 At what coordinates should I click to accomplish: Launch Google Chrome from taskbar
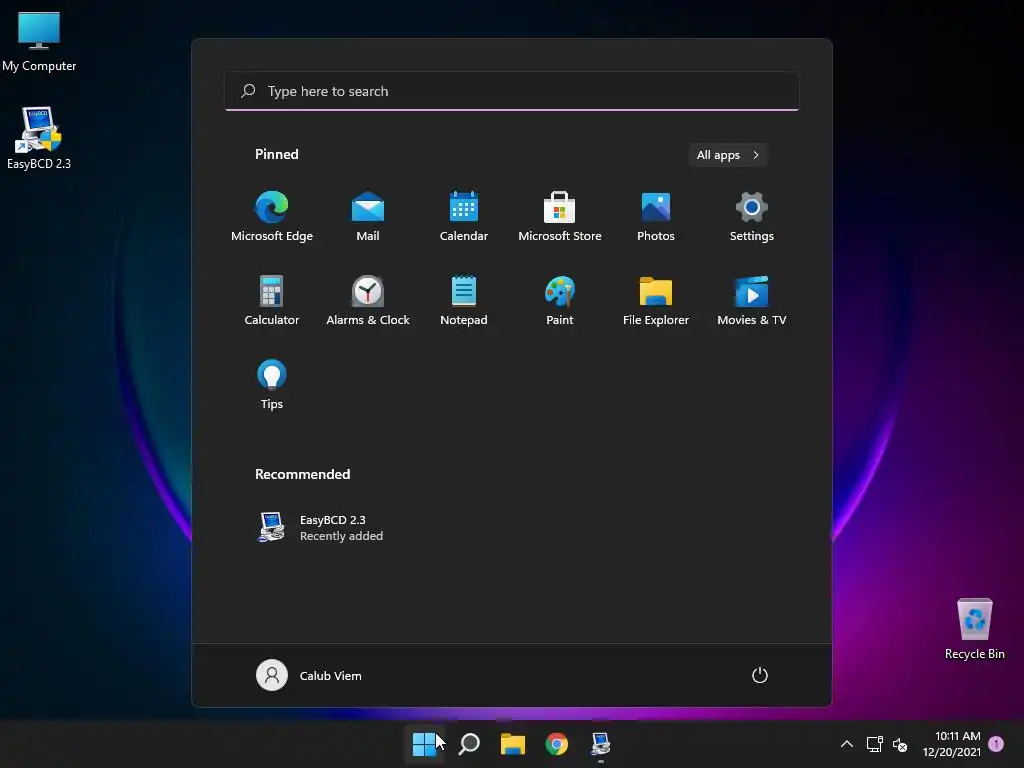pos(556,744)
